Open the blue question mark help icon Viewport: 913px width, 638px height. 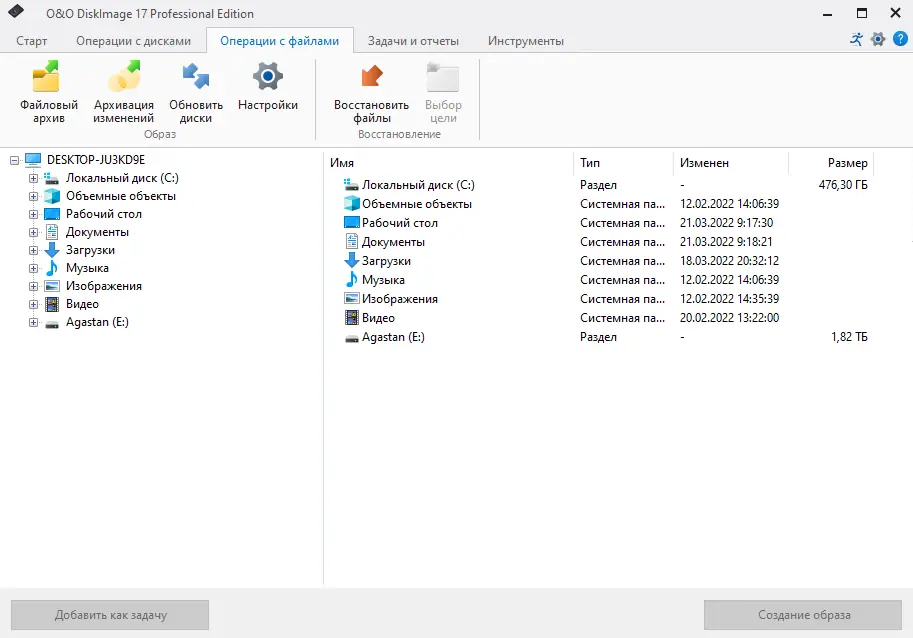900,39
